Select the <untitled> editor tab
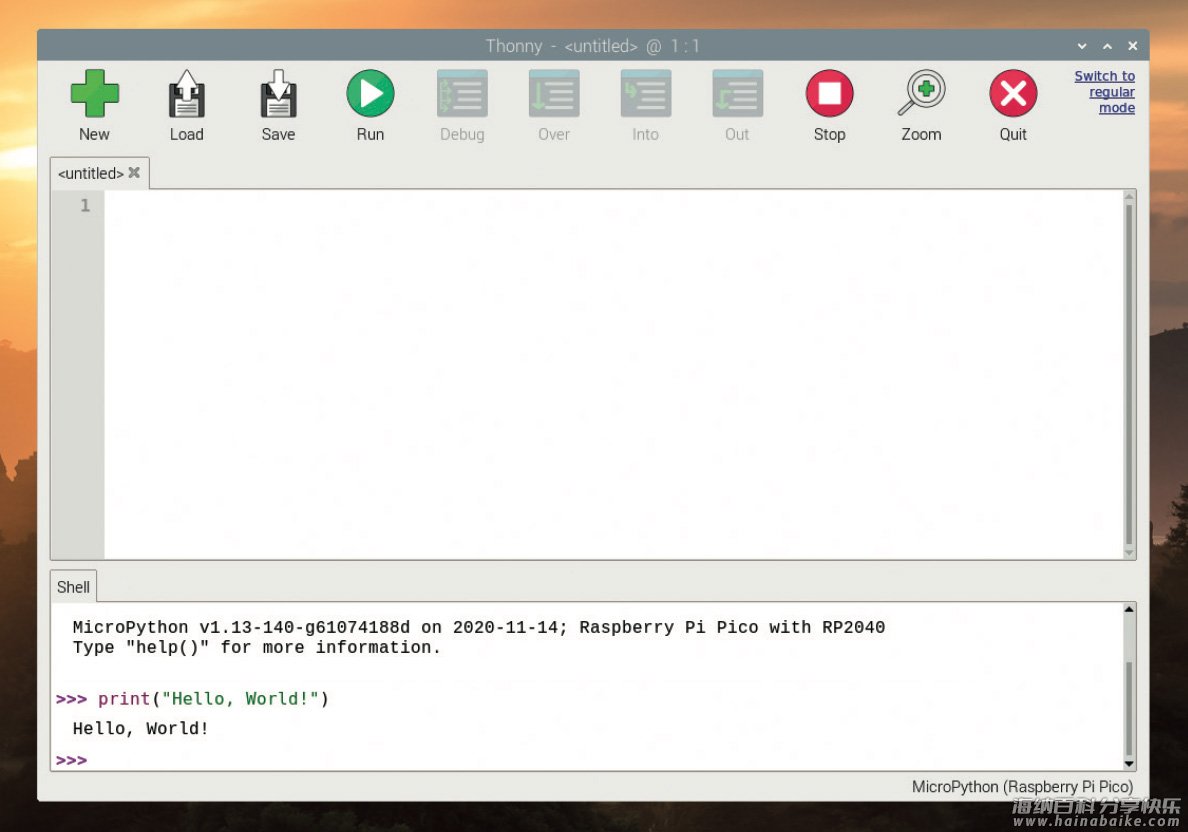This screenshot has width=1188, height=832. tap(91, 174)
